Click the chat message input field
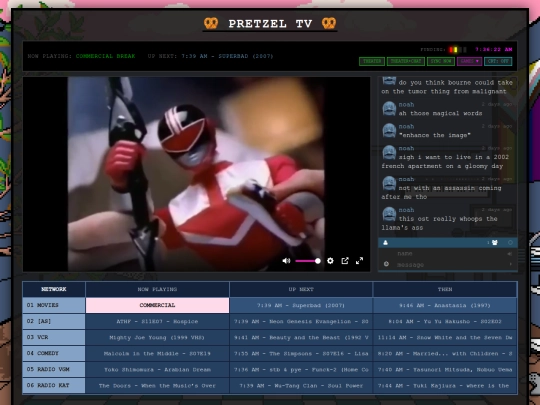Viewport: 540px width, 405px height. tap(449, 264)
